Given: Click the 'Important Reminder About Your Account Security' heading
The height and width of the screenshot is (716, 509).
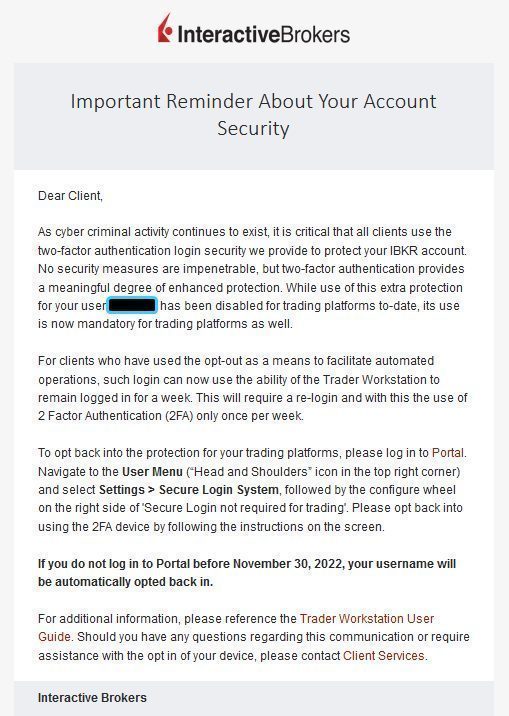Looking at the screenshot, I should coord(253,114).
